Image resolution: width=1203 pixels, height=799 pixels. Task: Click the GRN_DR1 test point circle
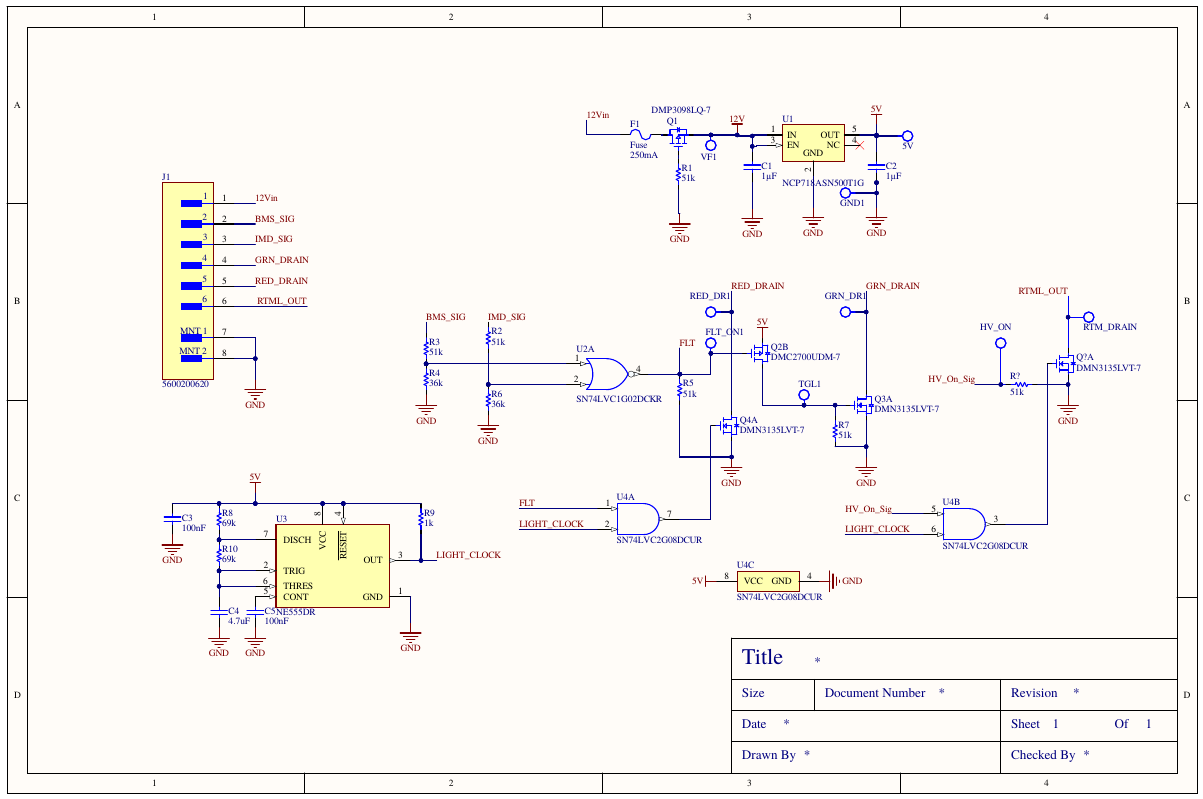[845, 311]
